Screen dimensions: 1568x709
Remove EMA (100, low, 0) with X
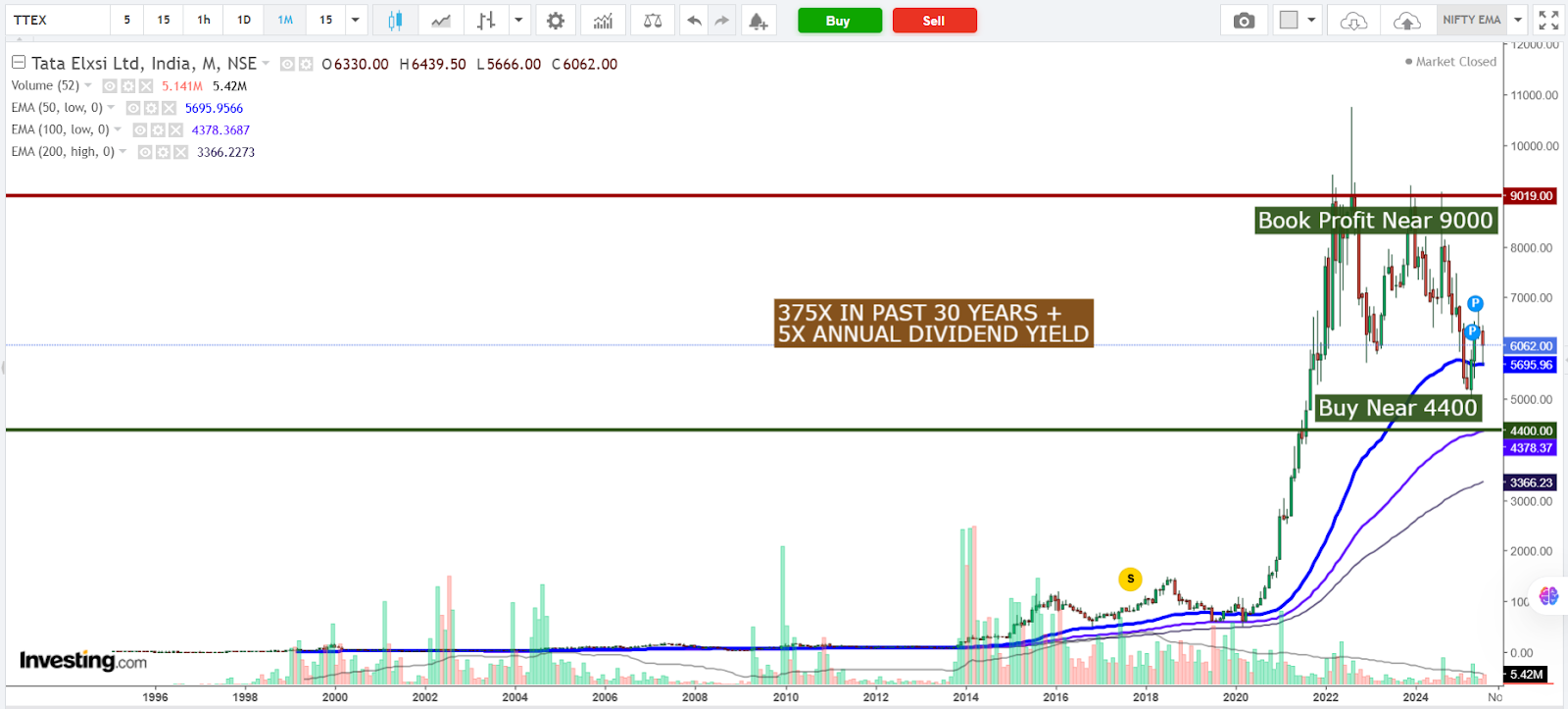tap(175, 129)
